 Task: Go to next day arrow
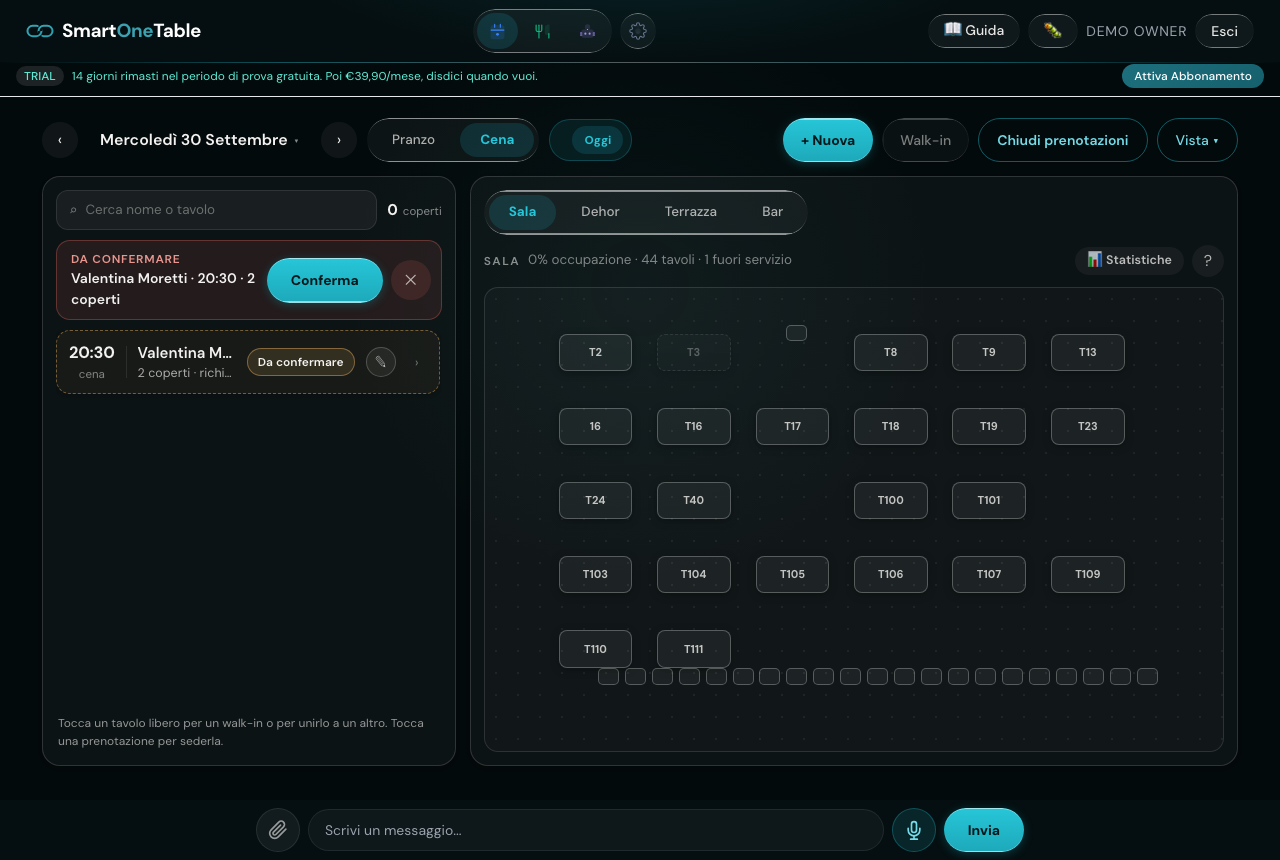[339, 140]
